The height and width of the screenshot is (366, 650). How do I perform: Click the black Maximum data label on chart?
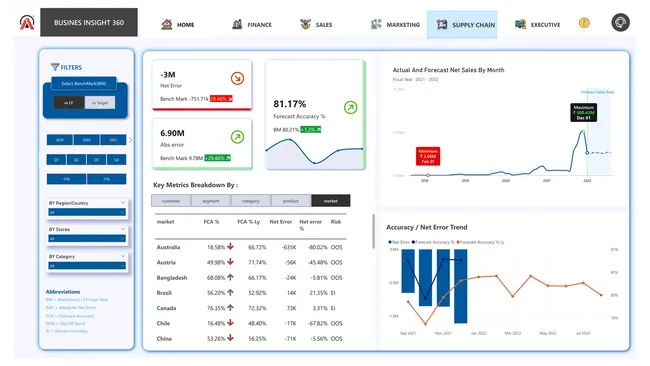tap(583, 112)
